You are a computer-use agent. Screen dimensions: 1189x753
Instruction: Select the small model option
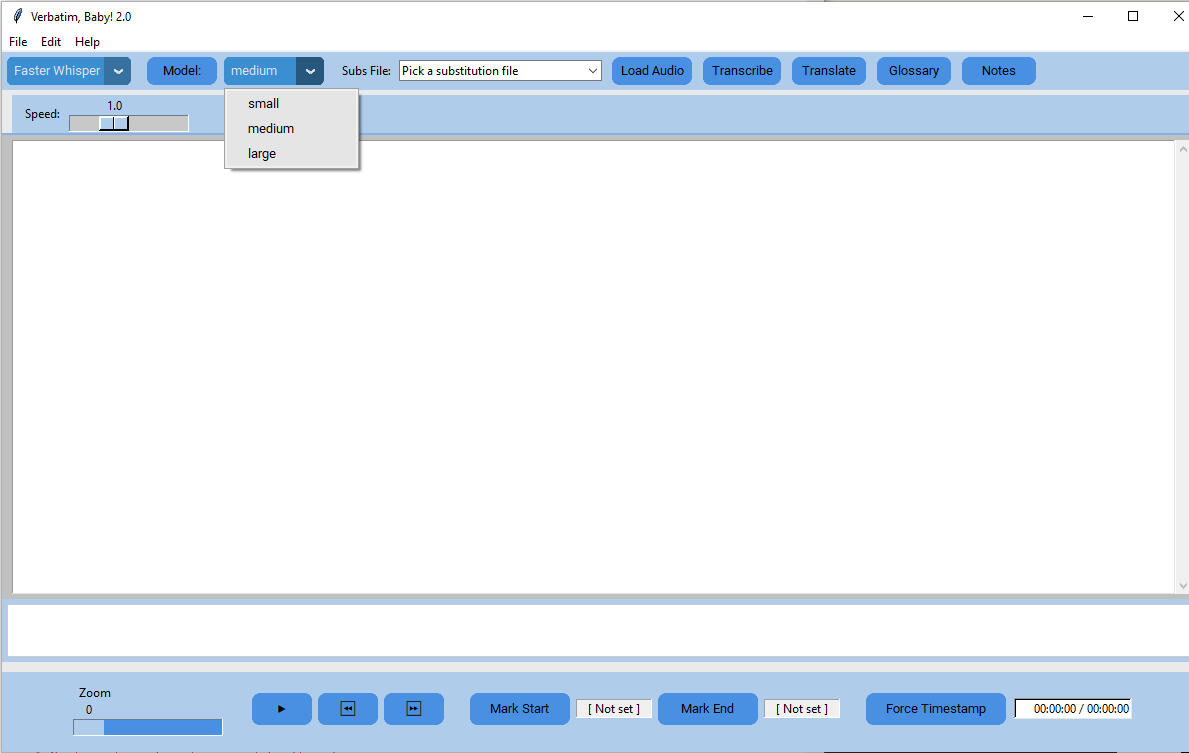pos(264,104)
